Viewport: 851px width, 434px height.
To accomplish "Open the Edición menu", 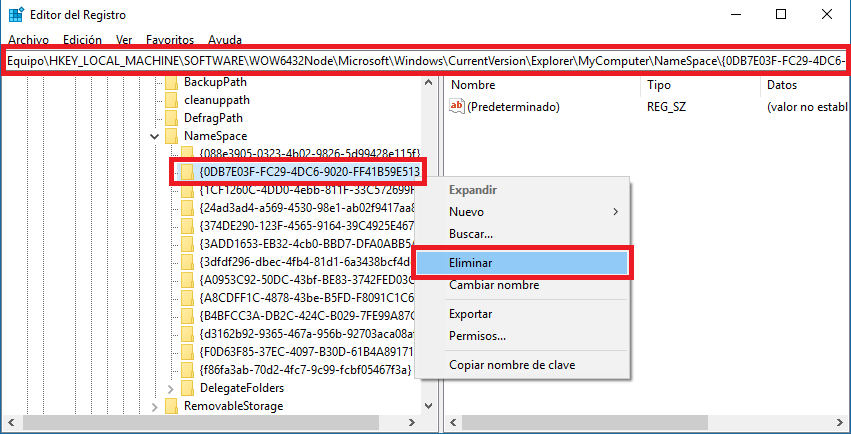I will pyautogui.click(x=82, y=40).
